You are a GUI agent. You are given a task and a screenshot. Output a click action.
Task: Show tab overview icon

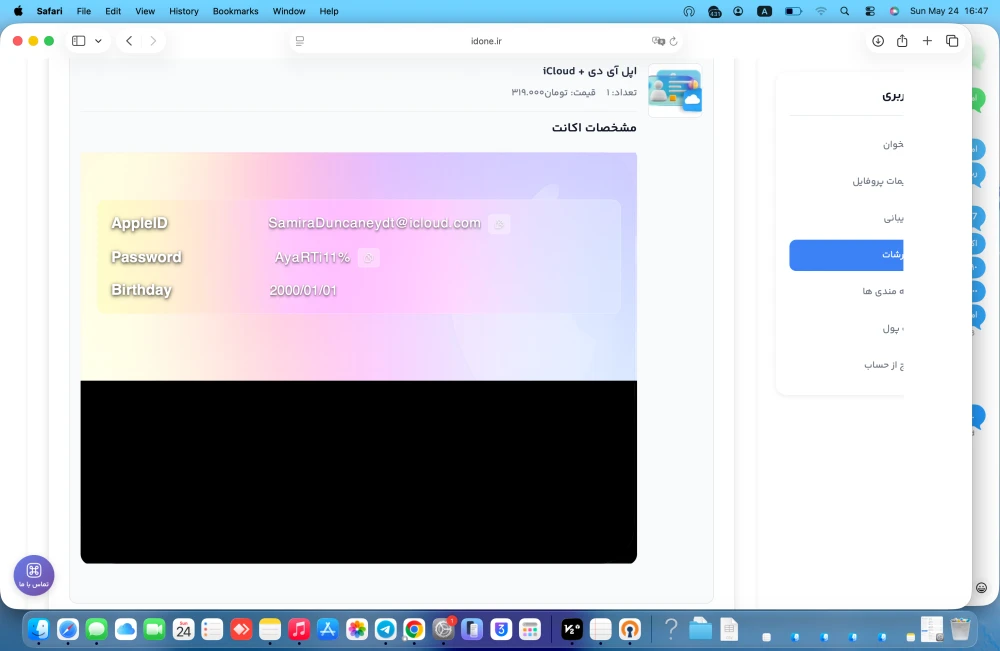(x=952, y=41)
